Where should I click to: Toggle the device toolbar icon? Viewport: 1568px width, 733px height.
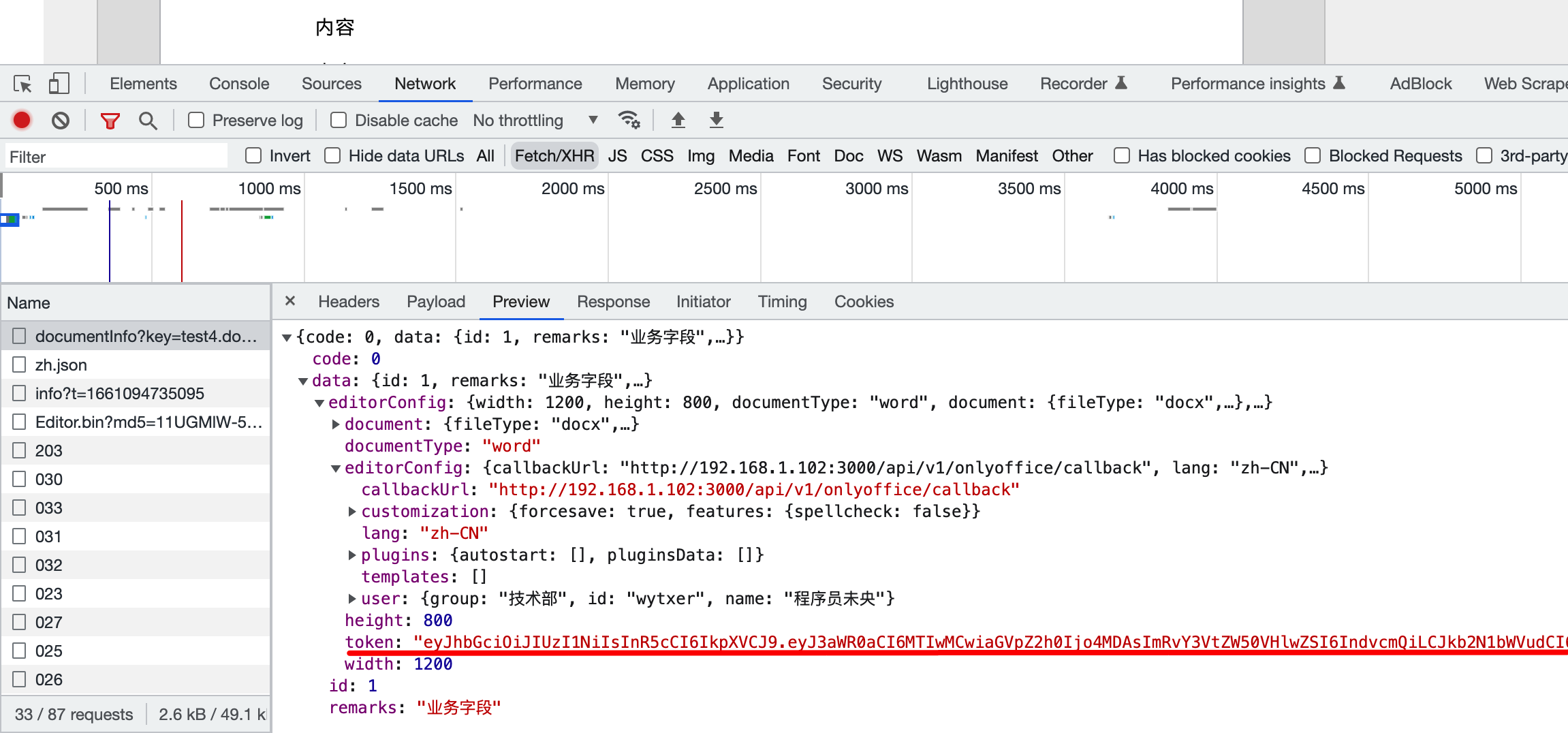pyautogui.click(x=59, y=84)
